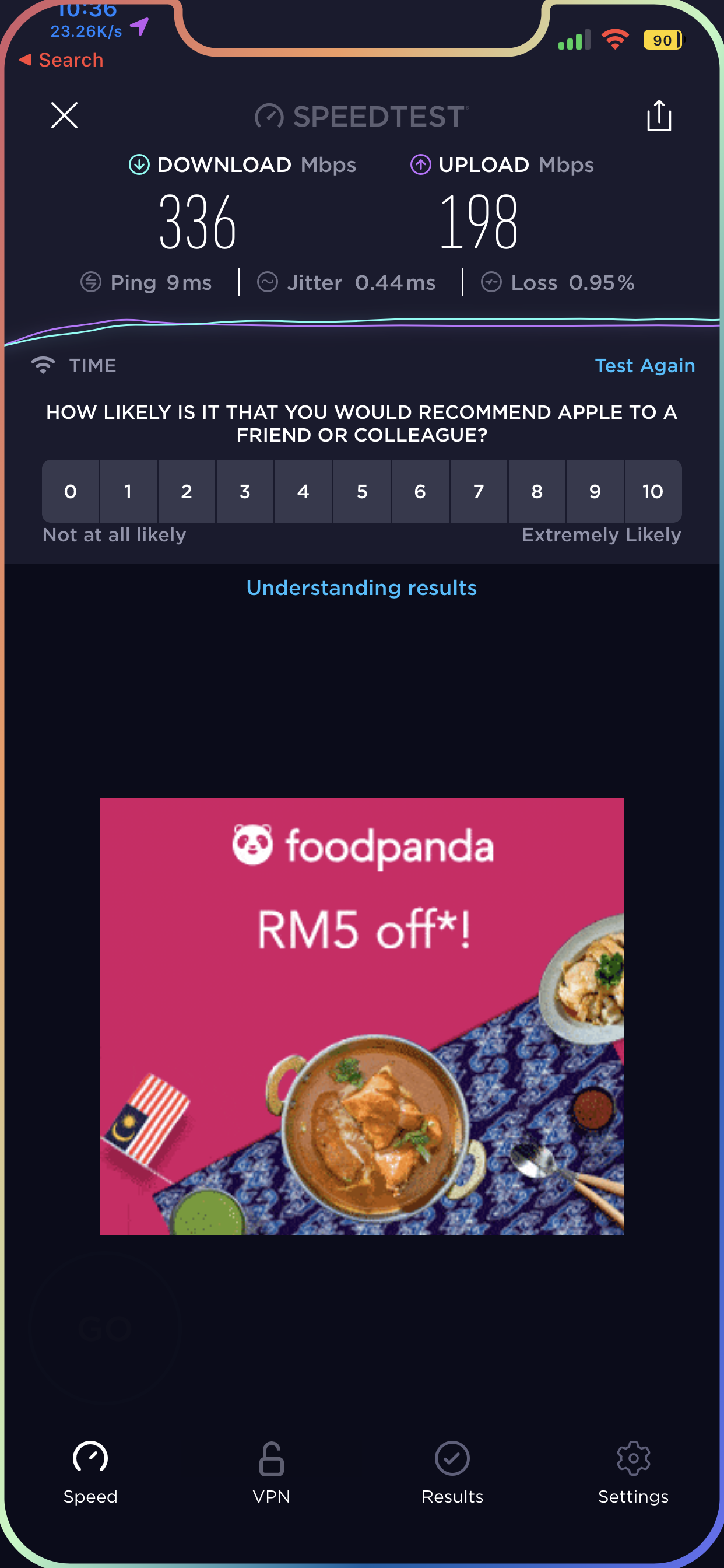Go back to Search
This screenshot has width=724, height=1568.
point(61,60)
